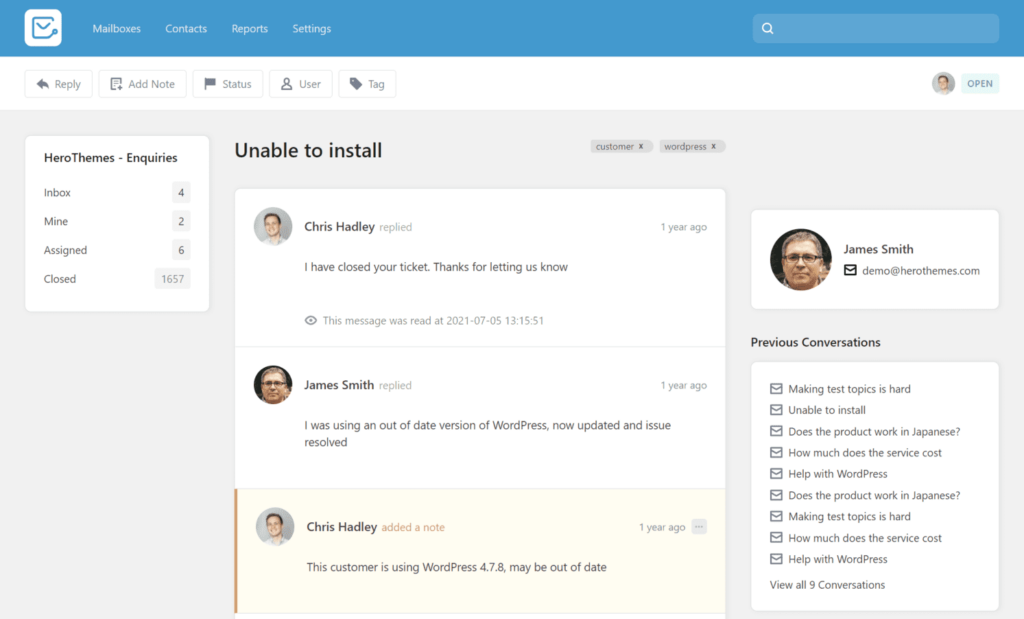1024x619 pixels.
Task: Click the Mine count badge 2
Action: pos(181,221)
